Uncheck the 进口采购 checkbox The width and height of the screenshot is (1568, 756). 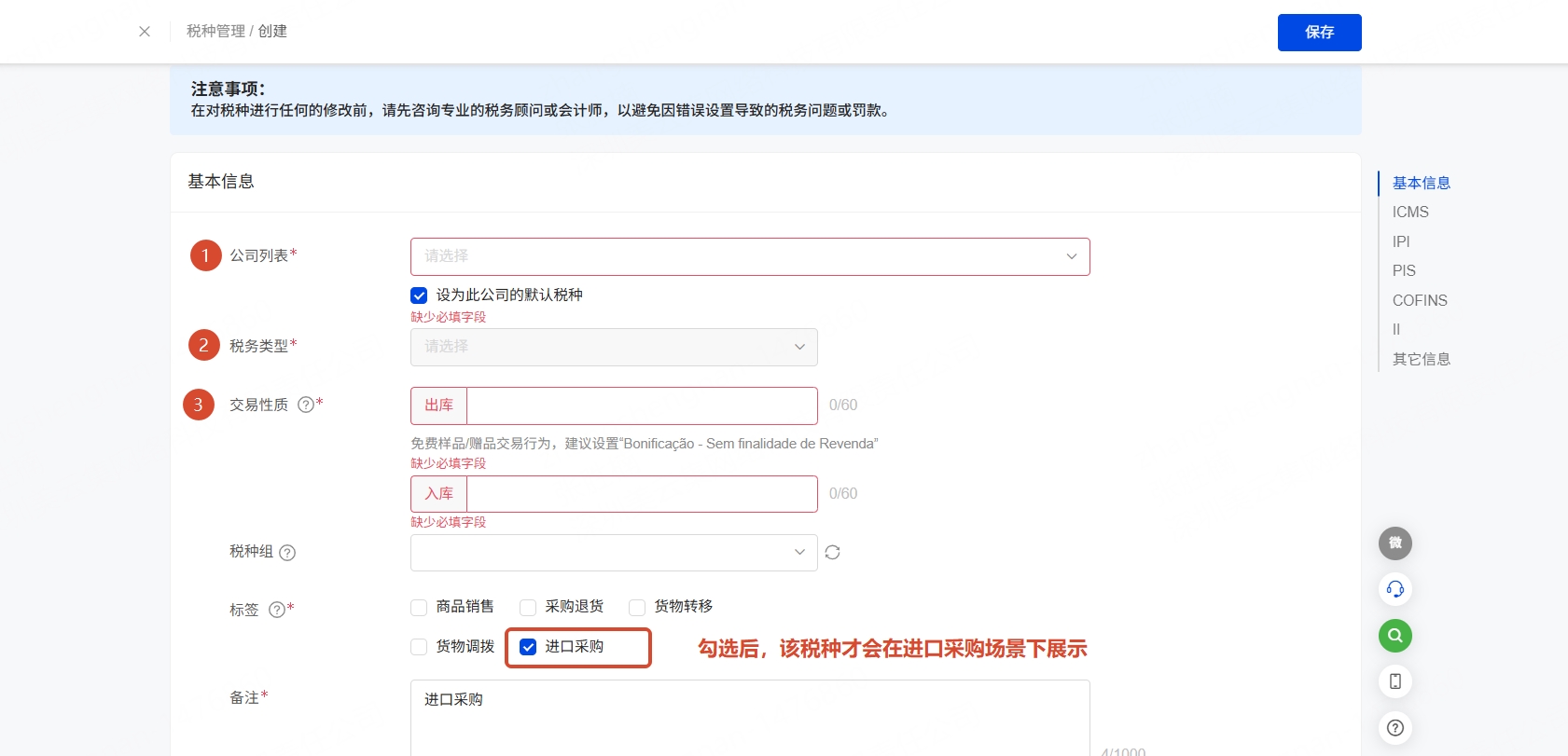[528, 647]
